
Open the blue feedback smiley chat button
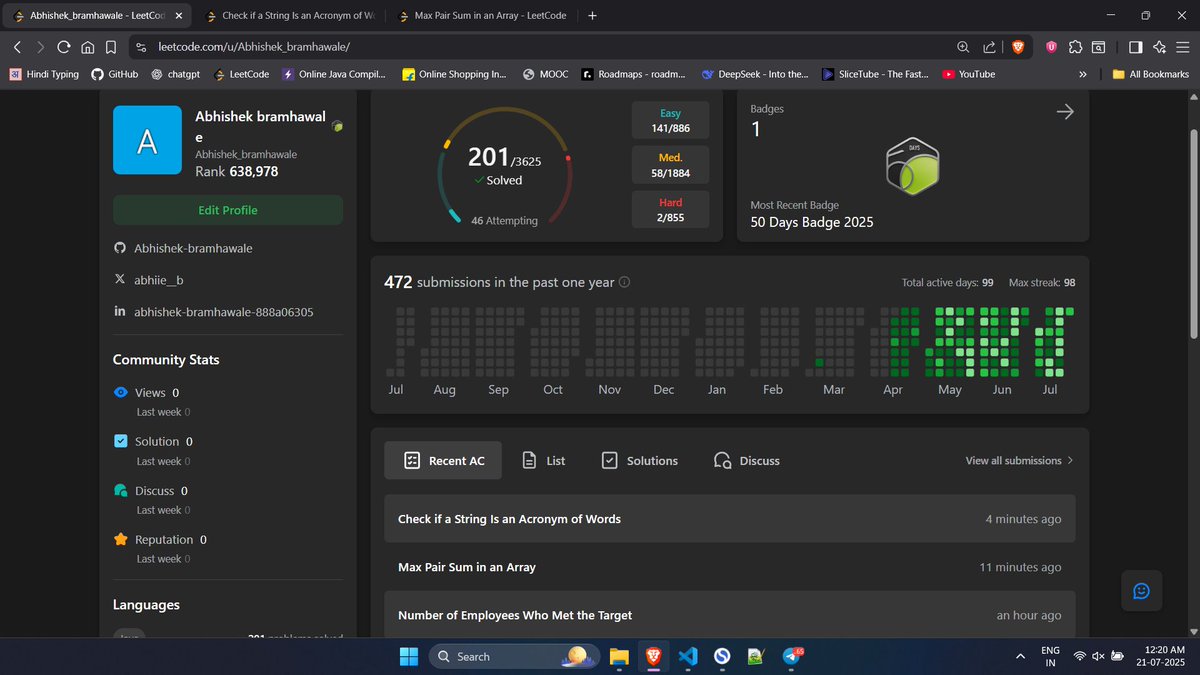pyautogui.click(x=1141, y=591)
